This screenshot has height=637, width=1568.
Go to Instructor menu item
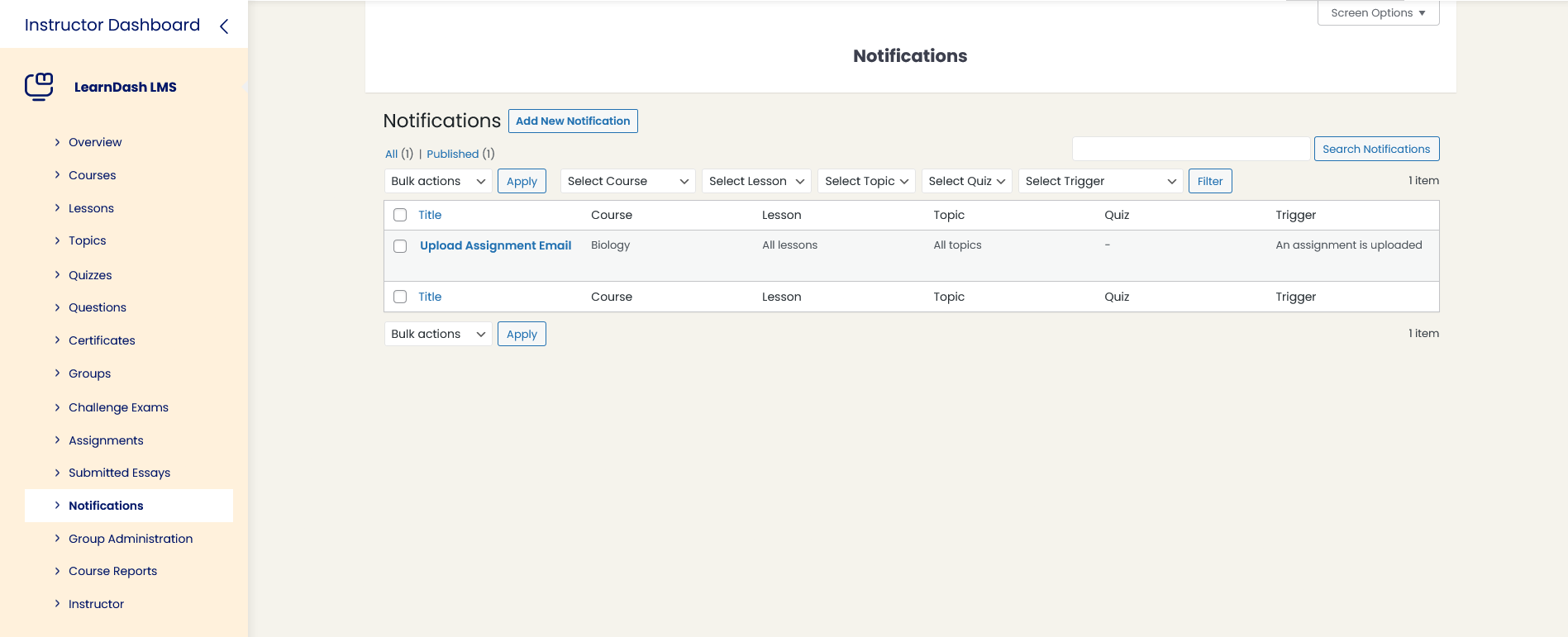point(96,604)
